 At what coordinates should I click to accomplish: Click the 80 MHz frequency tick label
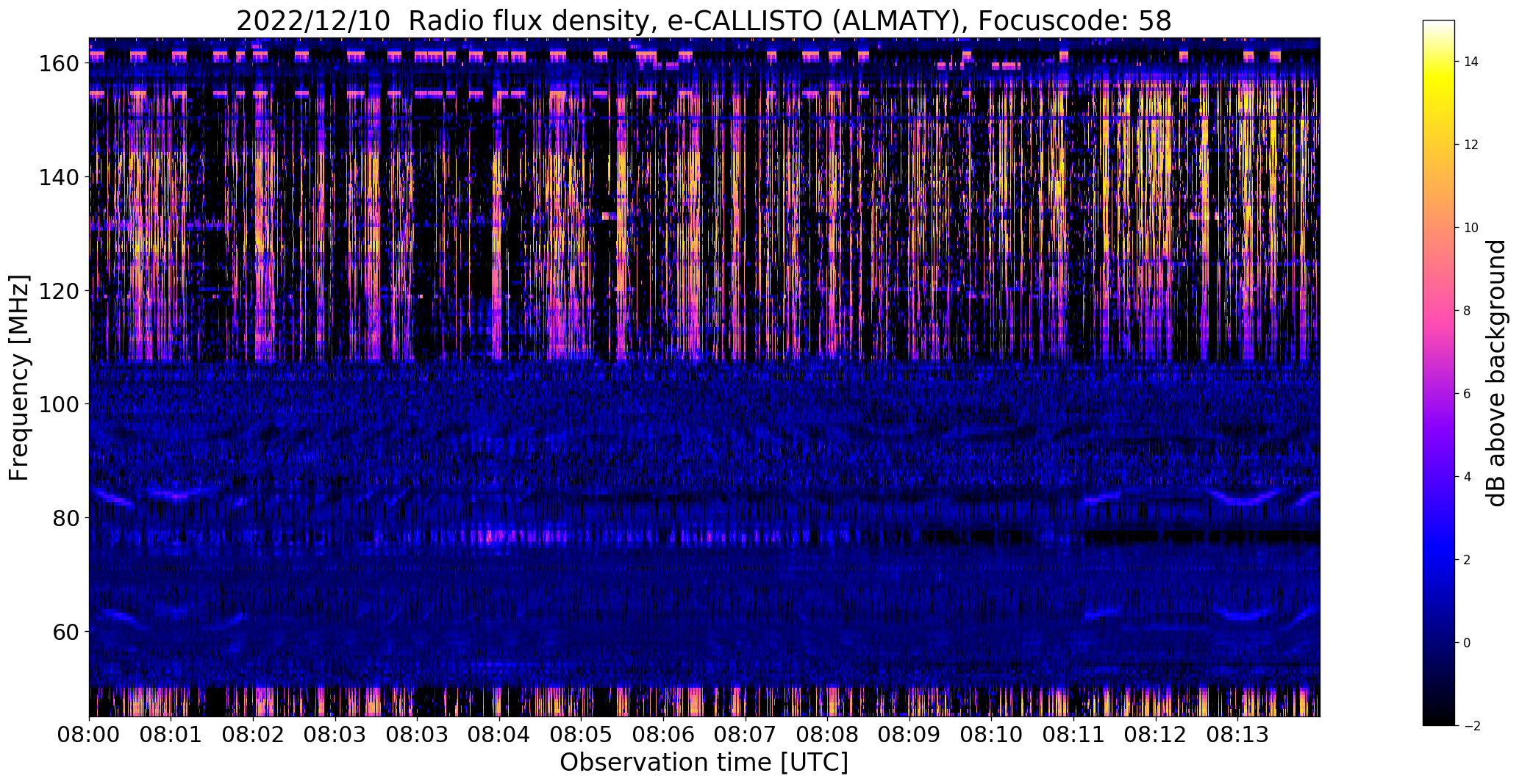pyautogui.click(x=65, y=518)
